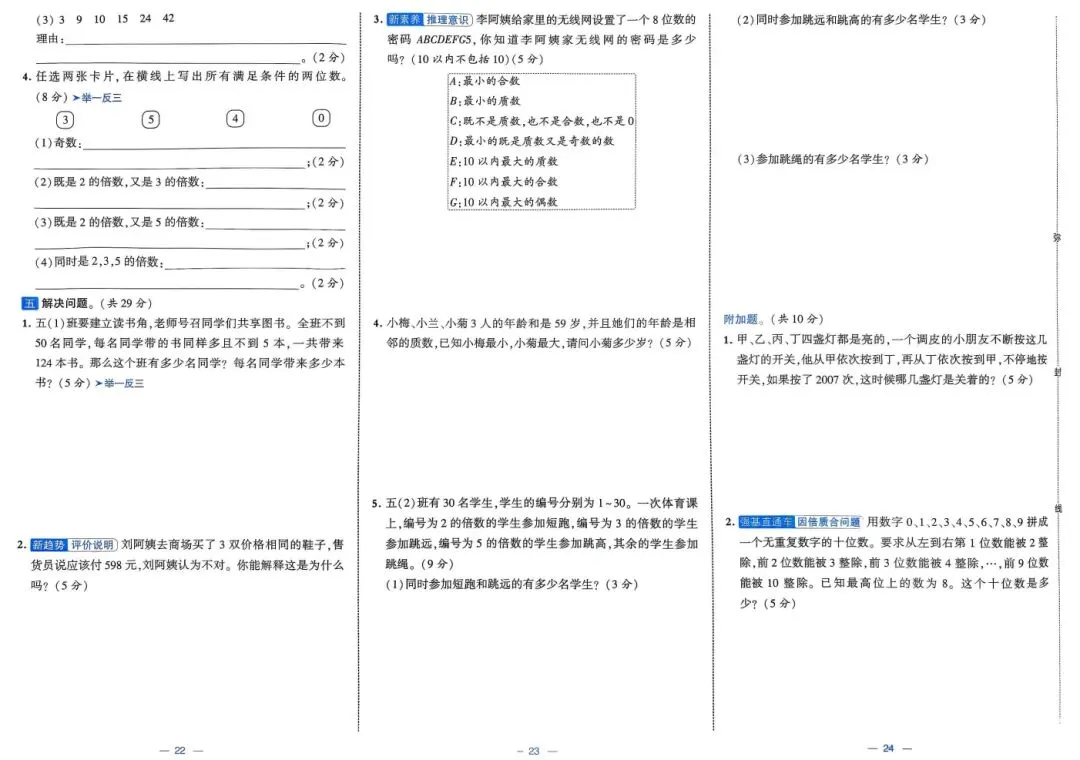
Task: Click the blue 五 section badge
Action: [30, 303]
